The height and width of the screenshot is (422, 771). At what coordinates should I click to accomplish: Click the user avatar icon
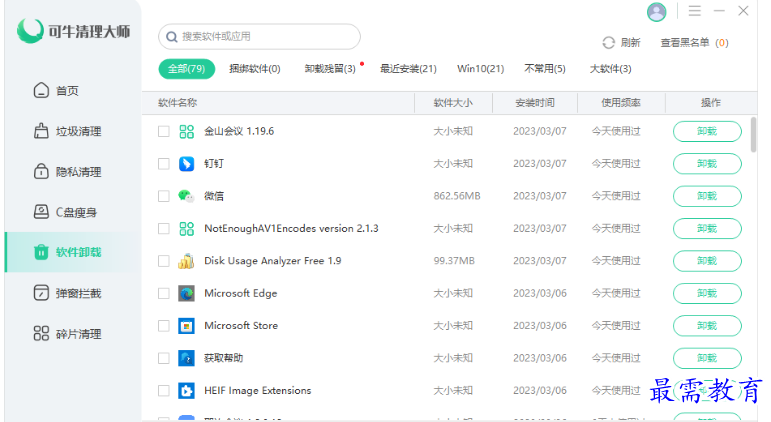pos(656,12)
